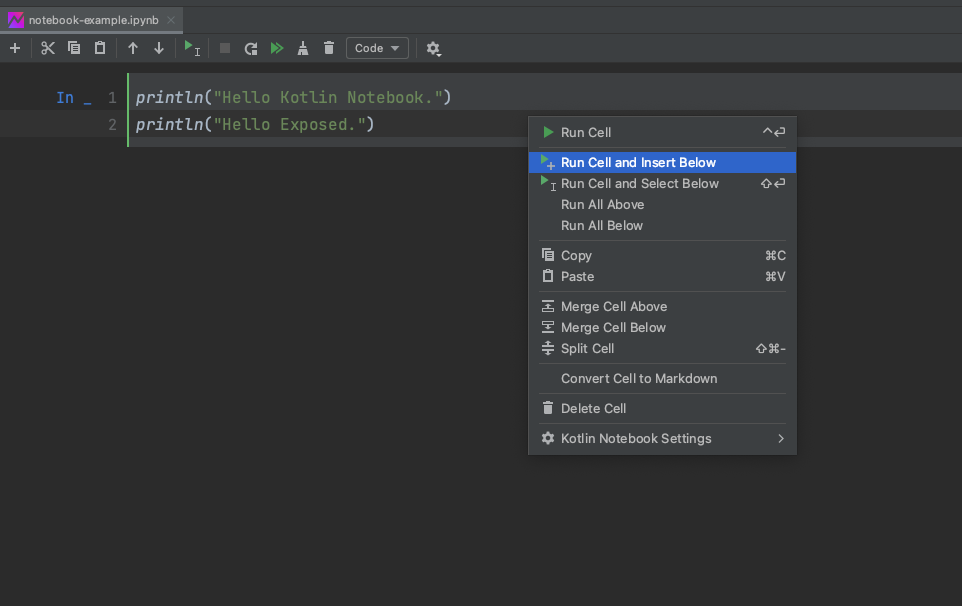
Task: Add a new cell with the plus icon
Action: (x=14, y=47)
